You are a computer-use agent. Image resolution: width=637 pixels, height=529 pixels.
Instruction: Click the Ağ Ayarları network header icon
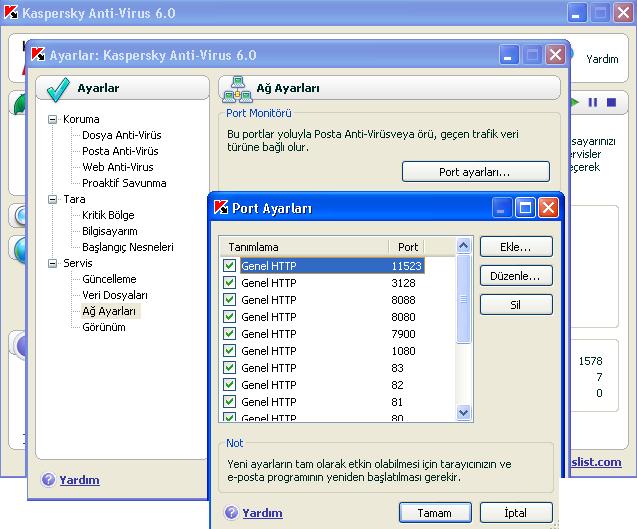[x=238, y=88]
